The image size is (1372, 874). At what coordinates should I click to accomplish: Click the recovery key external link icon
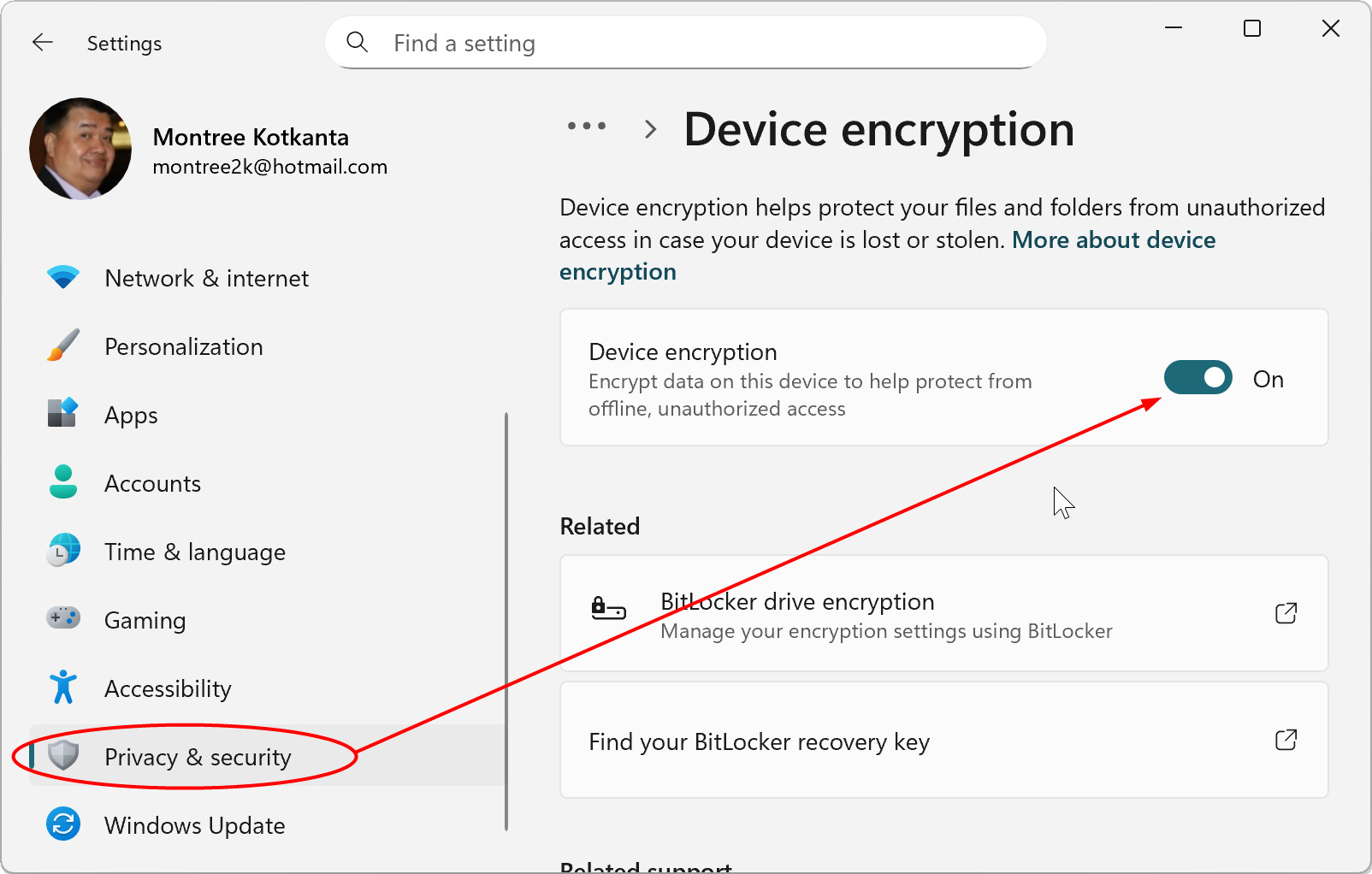(1286, 741)
